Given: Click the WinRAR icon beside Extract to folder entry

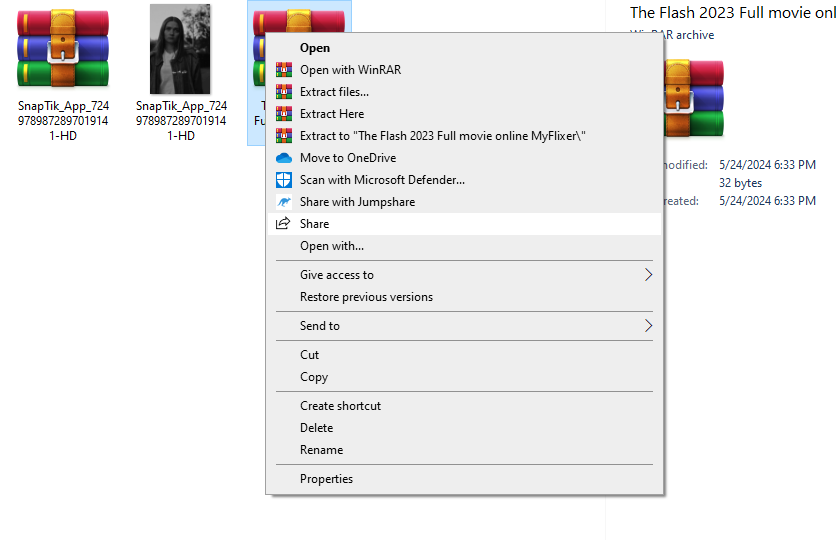Looking at the screenshot, I should click(284, 136).
